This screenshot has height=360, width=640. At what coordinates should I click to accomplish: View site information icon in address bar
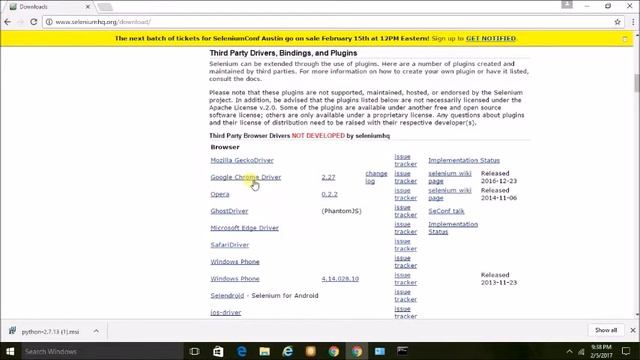pos(49,22)
